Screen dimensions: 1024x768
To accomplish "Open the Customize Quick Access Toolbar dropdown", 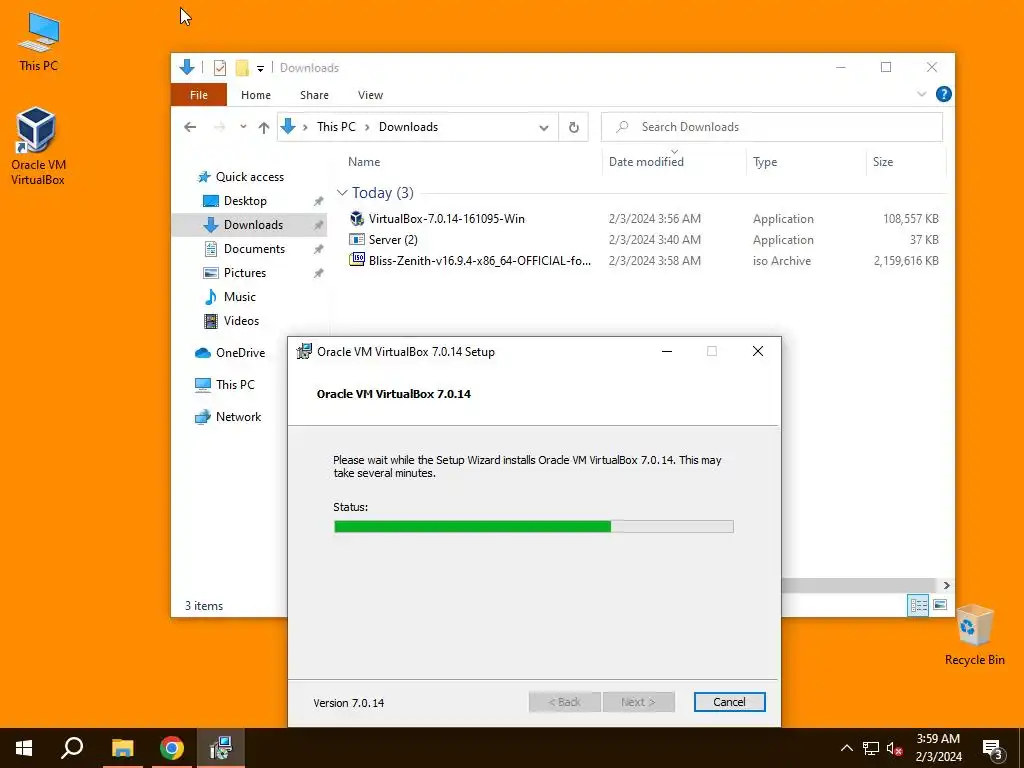I will pyautogui.click(x=260, y=68).
